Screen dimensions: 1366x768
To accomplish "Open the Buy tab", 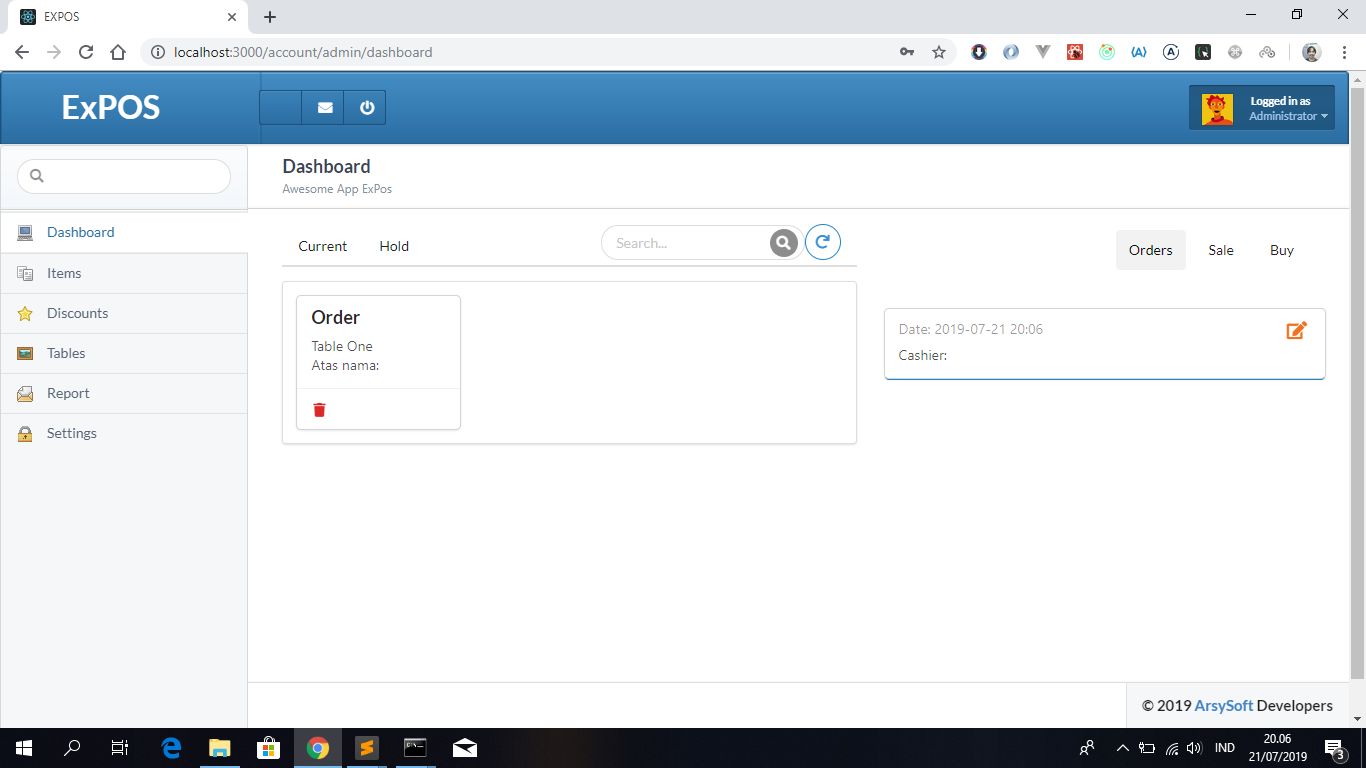I will point(1281,250).
